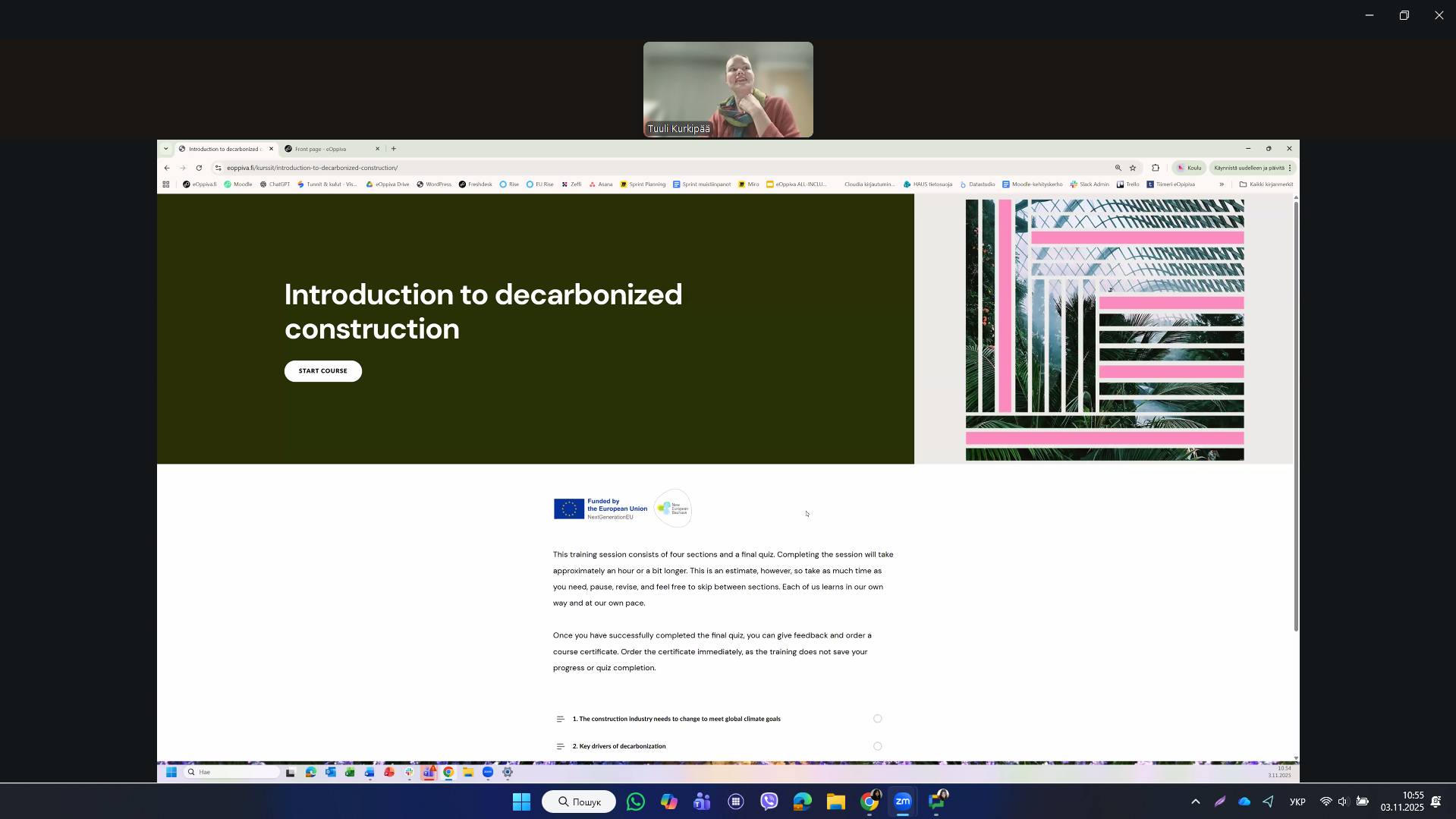Reload the page with the refresh icon
The height and width of the screenshot is (819, 1456).
[199, 168]
